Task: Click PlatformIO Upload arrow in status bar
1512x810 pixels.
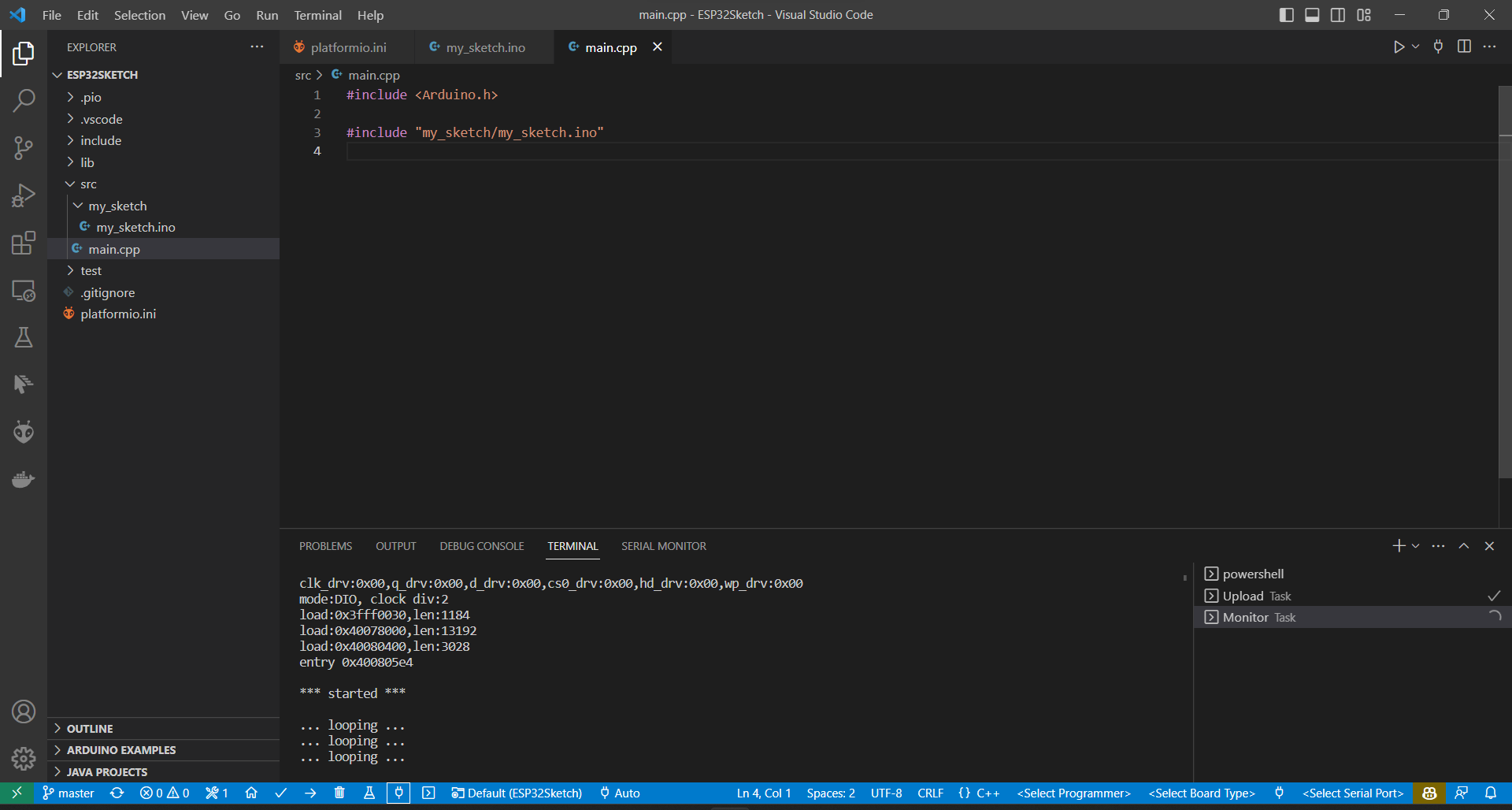Action: tap(310, 793)
